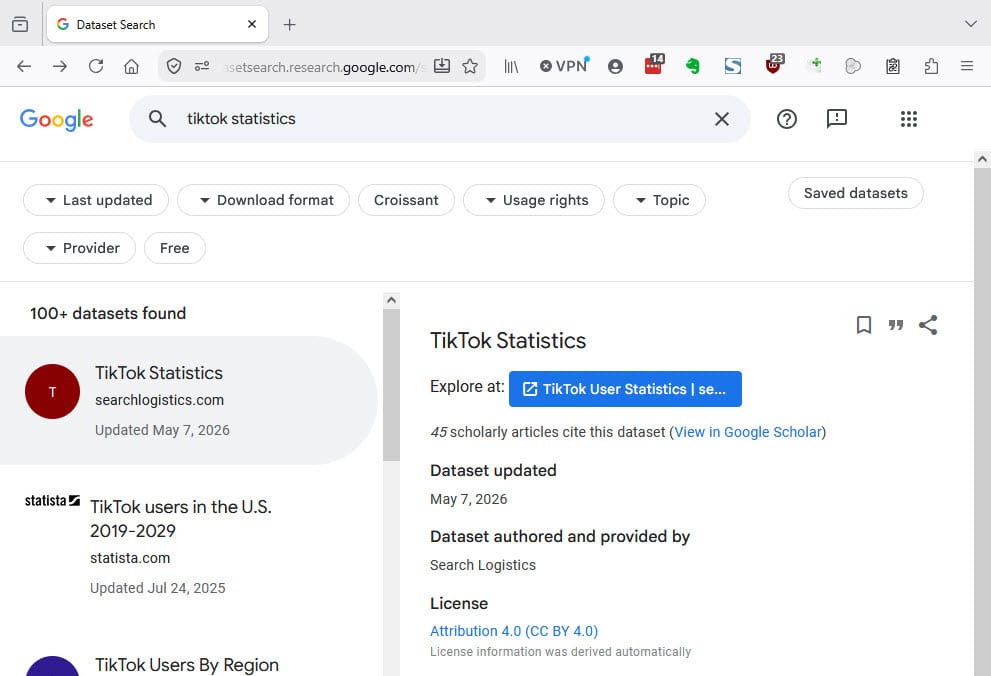Screen dimensions: 991x676
Task: Open the Library bookmarks icon
Action: (511, 66)
